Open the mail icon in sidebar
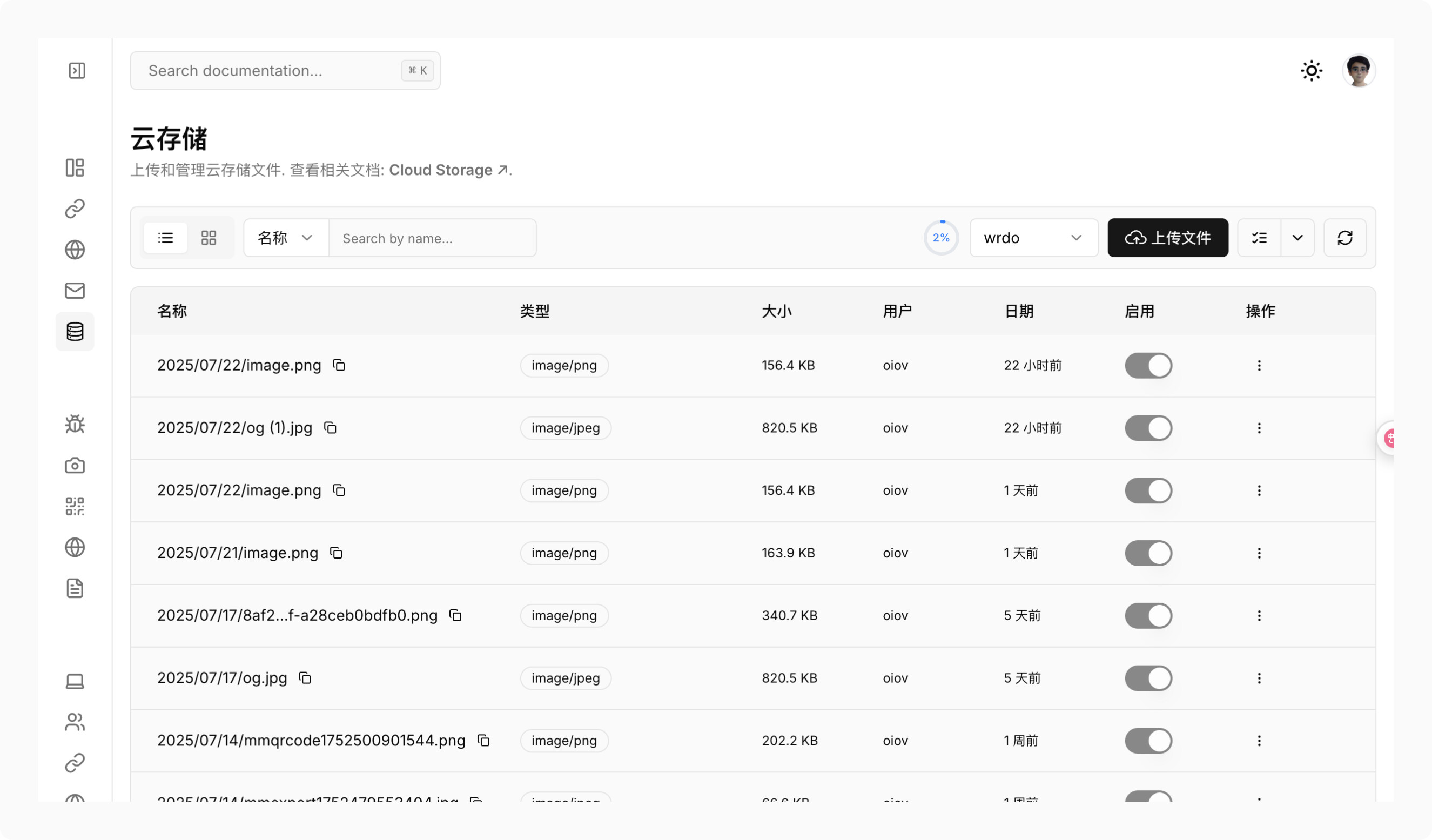The image size is (1432, 840). click(75, 291)
